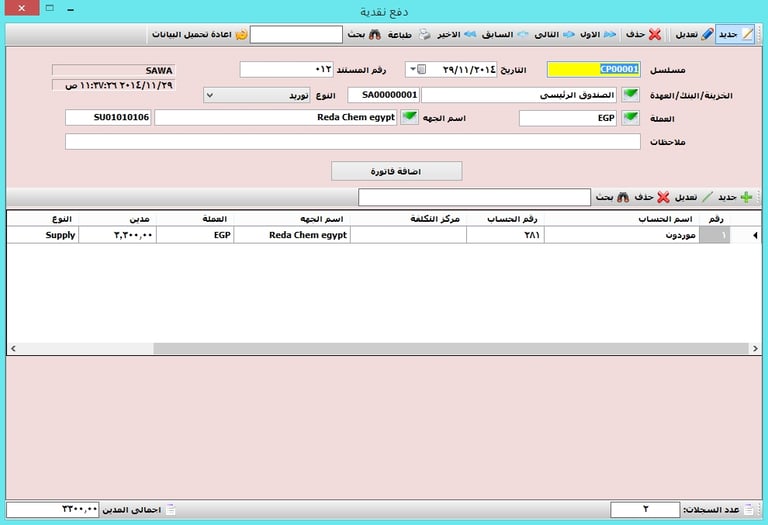Maximize the دفع نقدية window
Viewport: 768px width, 525px height.
click(49, 8)
